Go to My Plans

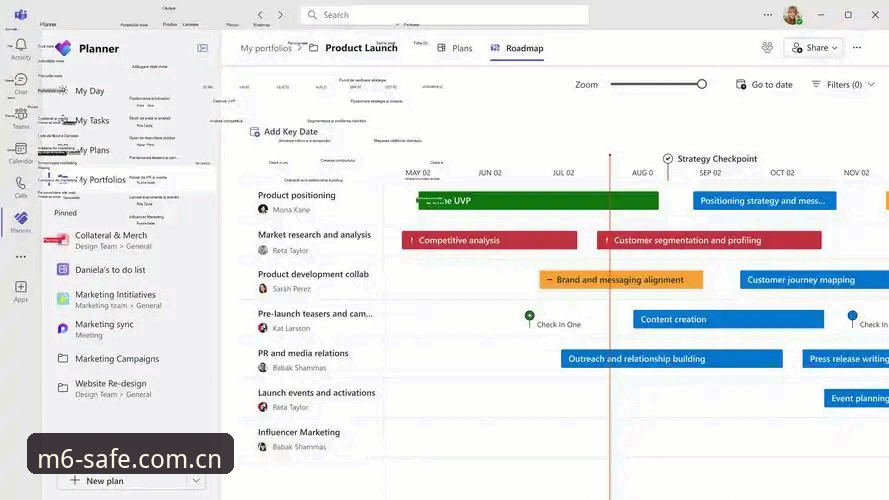coord(93,150)
